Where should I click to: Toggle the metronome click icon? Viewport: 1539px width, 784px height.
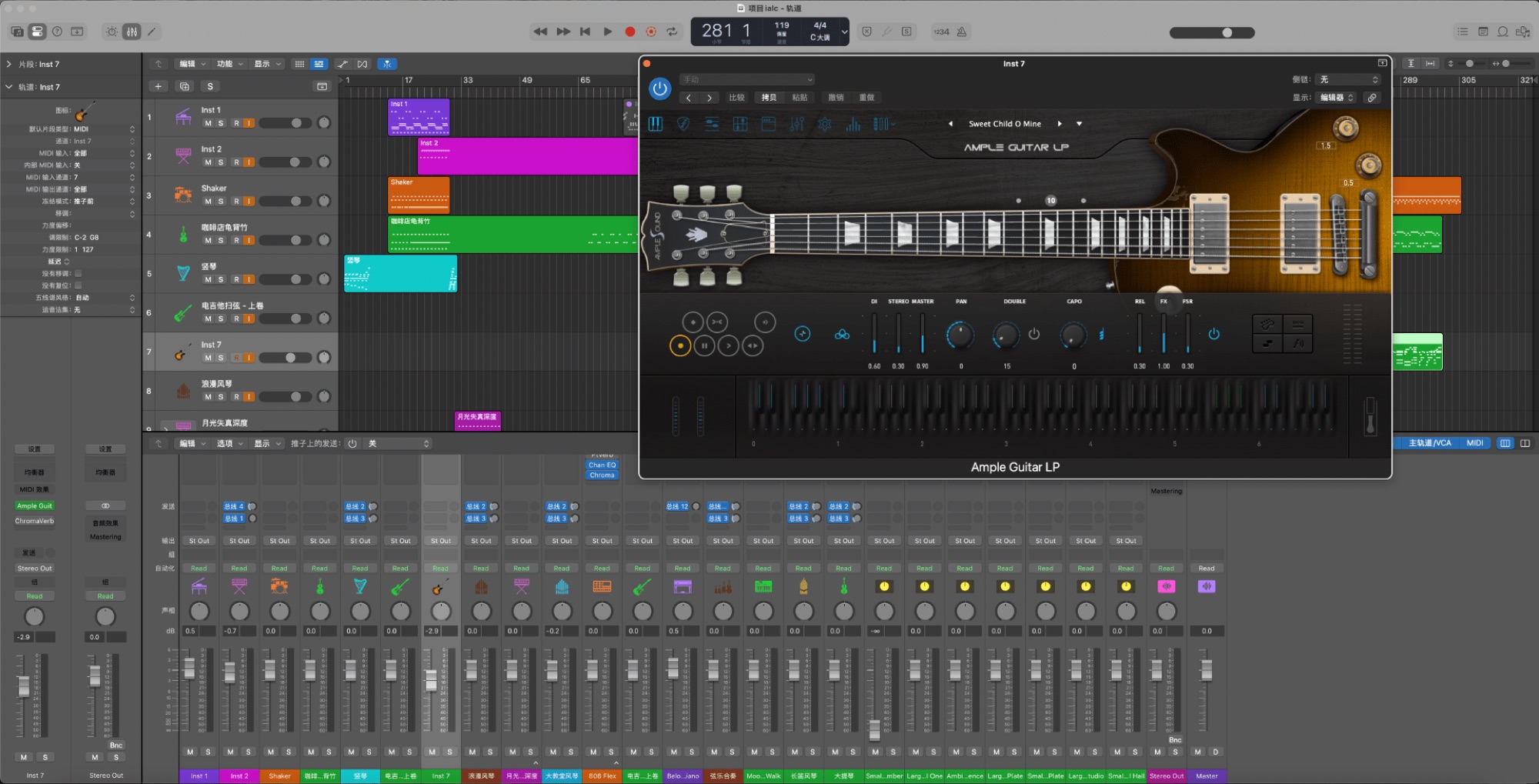click(x=962, y=32)
